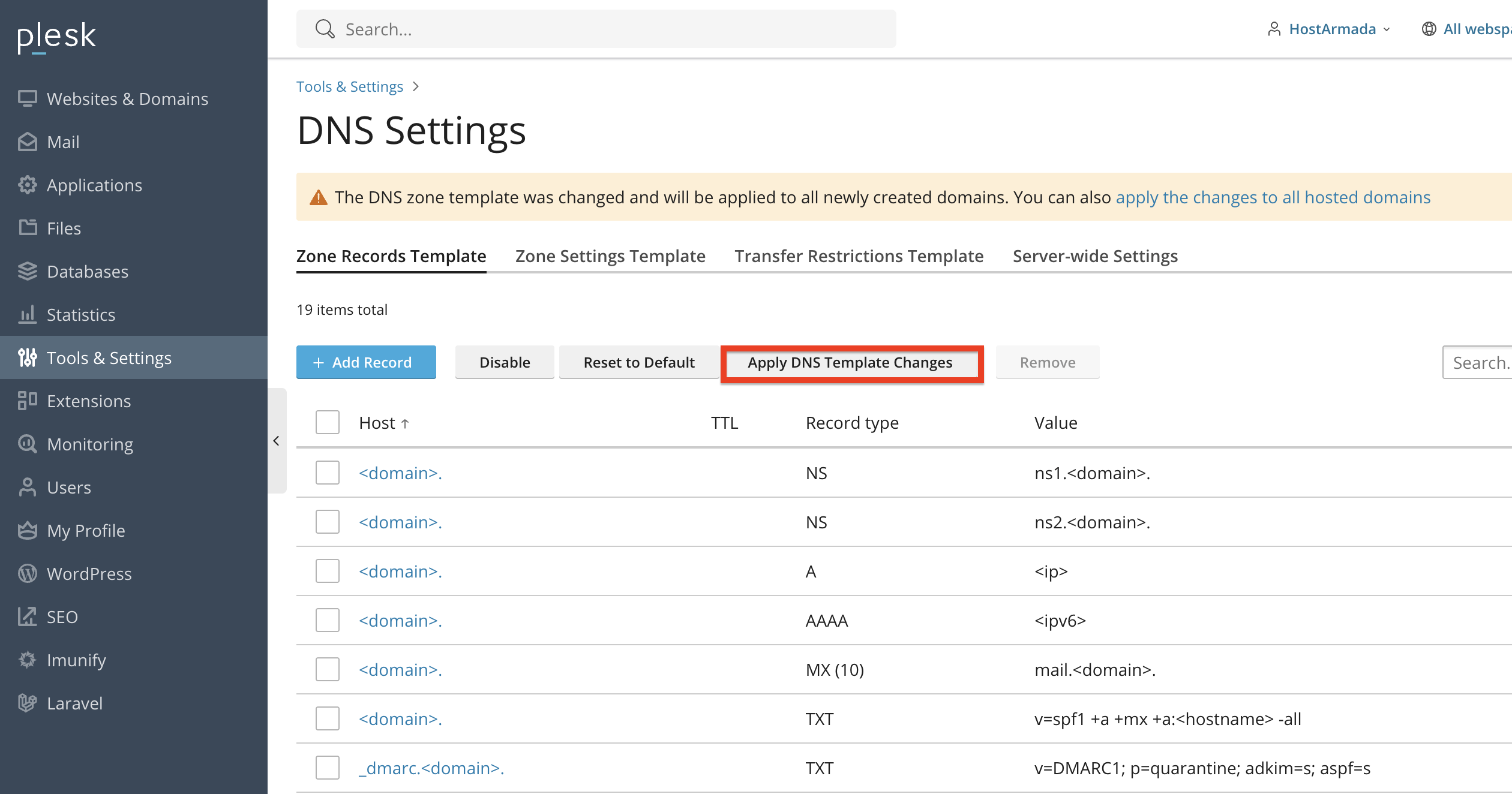Collapse the sidebar with the arrow handle

tap(277, 441)
